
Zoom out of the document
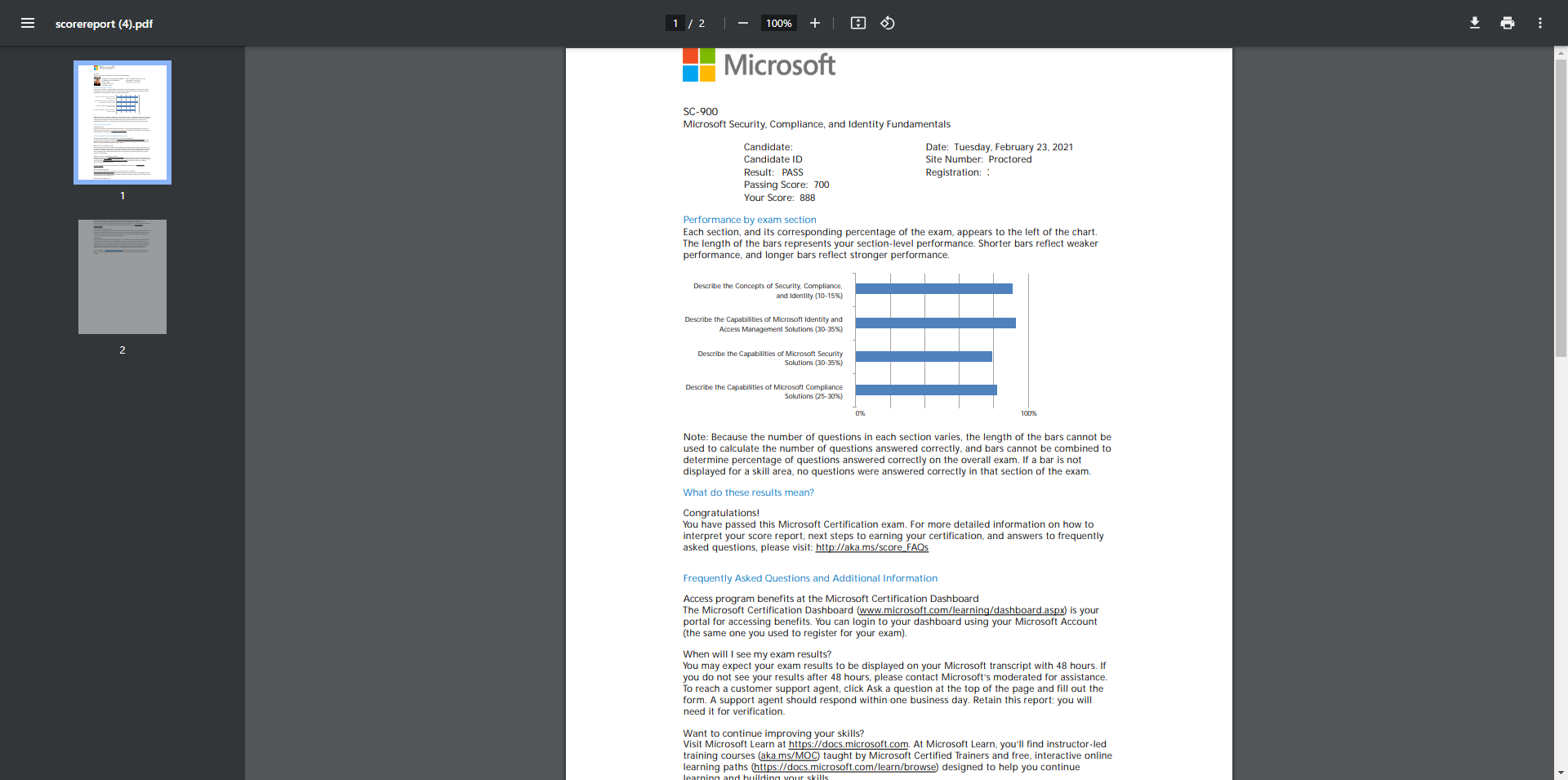[742, 23]
